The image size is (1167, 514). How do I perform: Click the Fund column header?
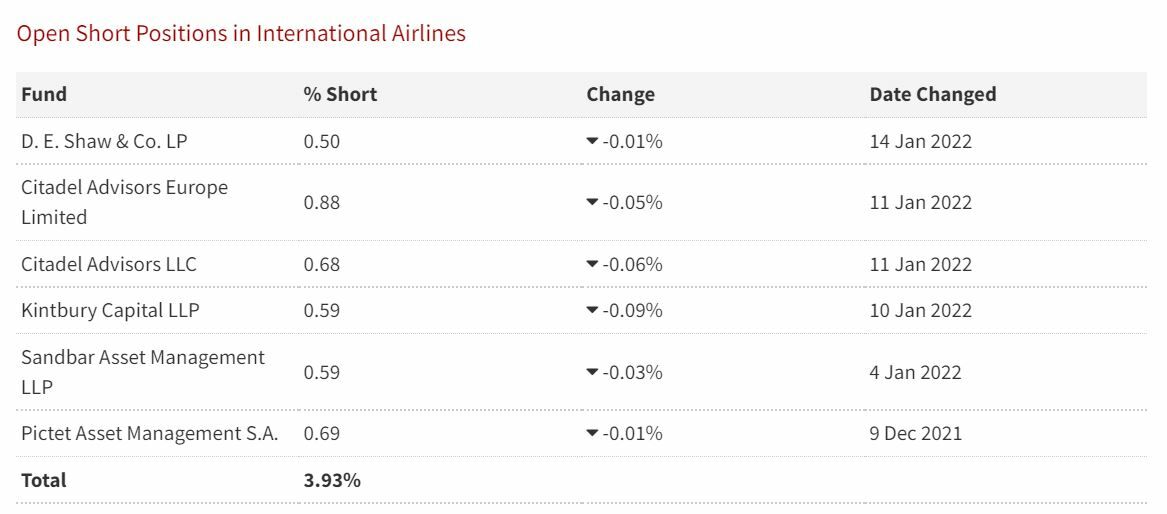pyautogui.click(x=44, y=95)
